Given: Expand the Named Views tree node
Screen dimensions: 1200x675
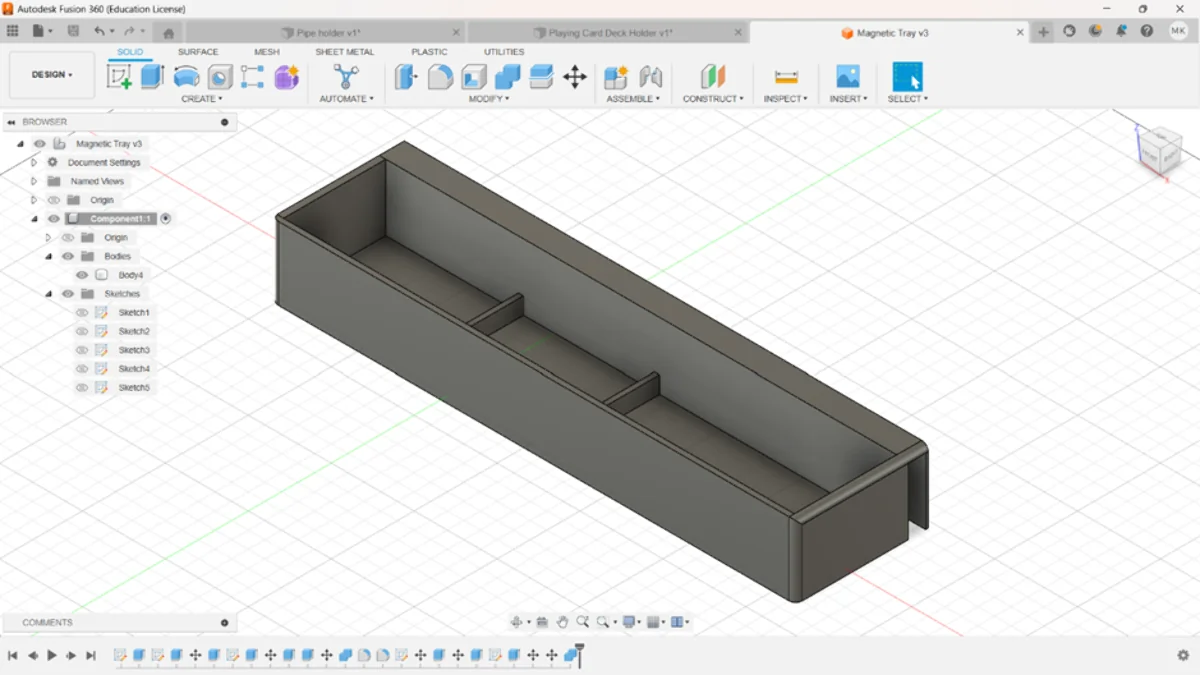Looking at the screenshot, I should pos(34,181).
